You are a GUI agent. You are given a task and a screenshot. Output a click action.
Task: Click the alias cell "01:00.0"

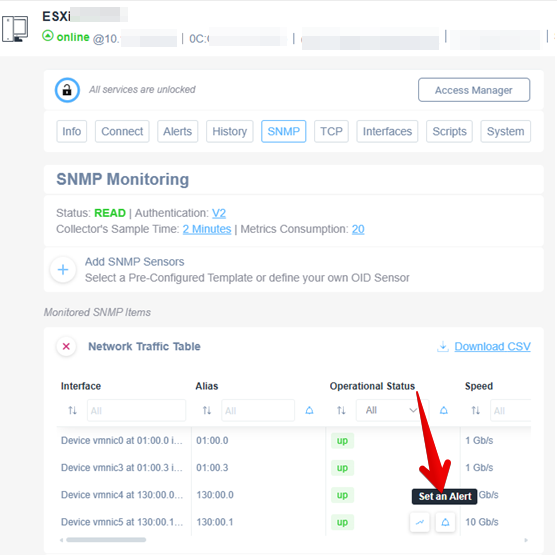click(212, 441)
